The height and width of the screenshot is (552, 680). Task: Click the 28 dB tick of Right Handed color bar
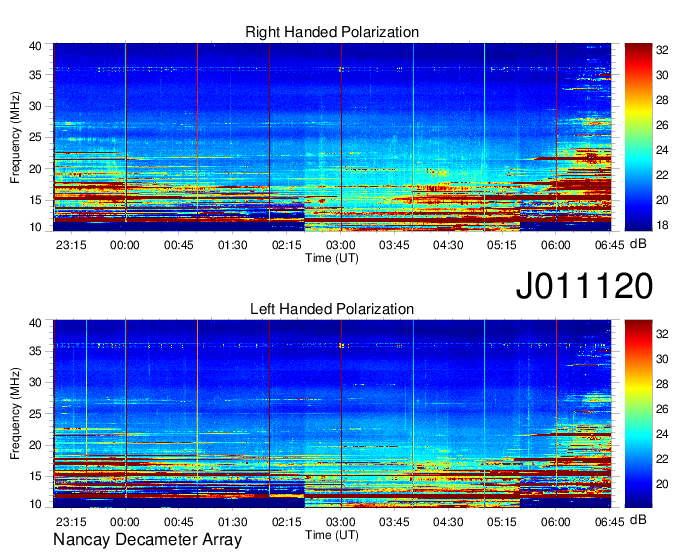coord(662,100)
